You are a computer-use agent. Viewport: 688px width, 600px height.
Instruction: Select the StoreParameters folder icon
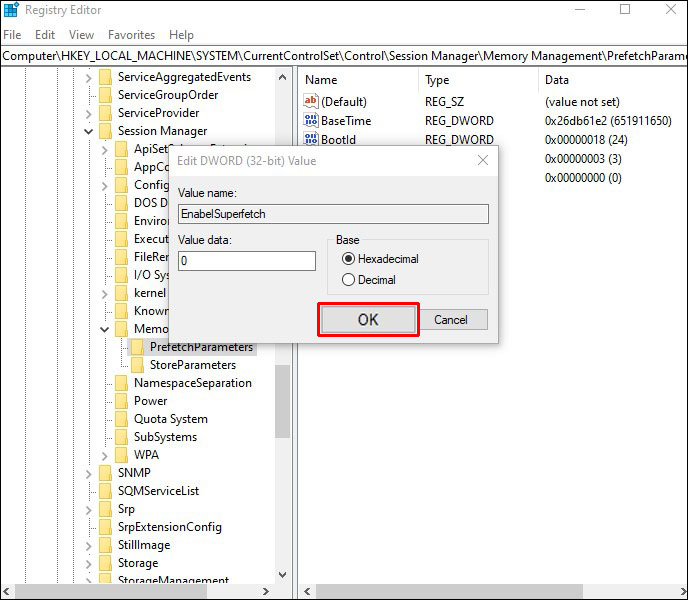coord(137,365)
